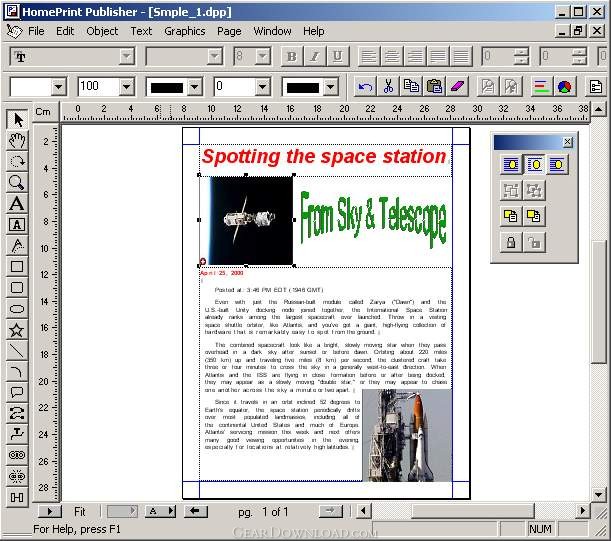The width and height of the screenshot is (611, 541).
Task: Click the Cut scissors icon
Action: pyautogui.click(x=388, y=86)
